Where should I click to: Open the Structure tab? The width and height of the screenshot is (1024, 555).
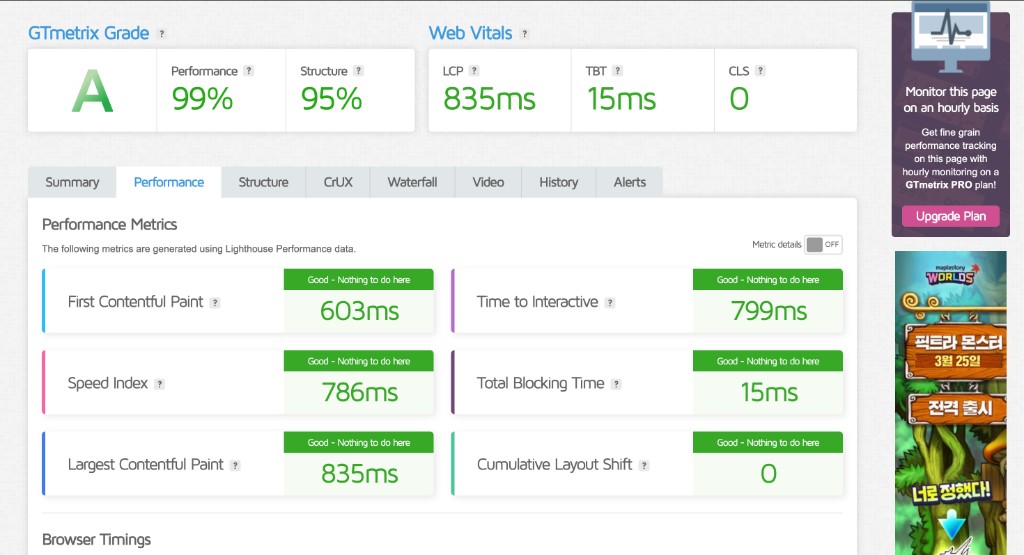tap(263, 182)
